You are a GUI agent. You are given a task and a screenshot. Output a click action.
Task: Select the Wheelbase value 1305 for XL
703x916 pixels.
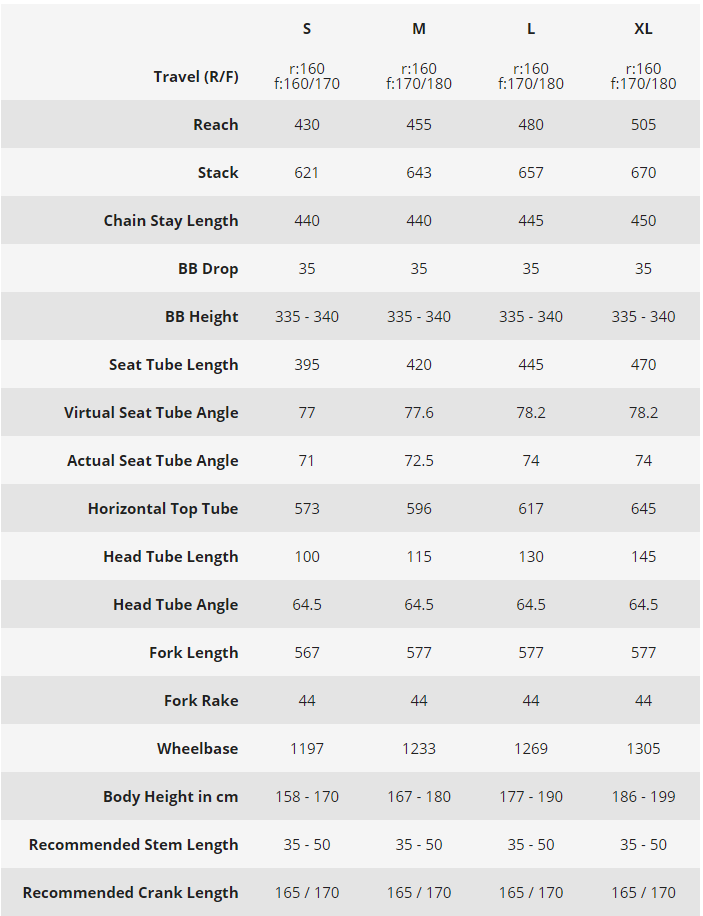[643, 748]
